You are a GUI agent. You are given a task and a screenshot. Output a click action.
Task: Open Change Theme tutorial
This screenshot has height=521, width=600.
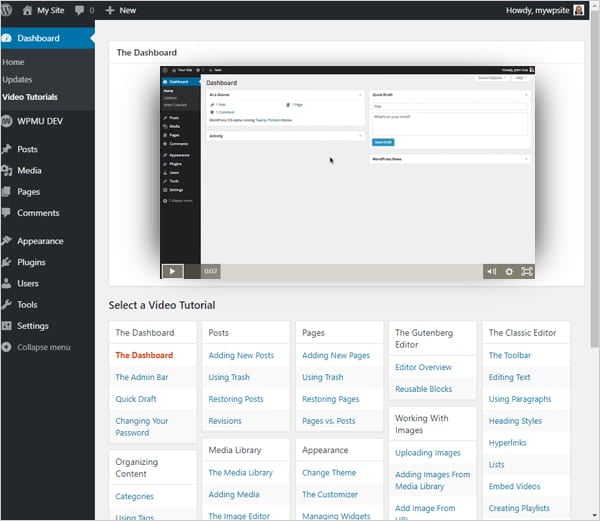click(x=329, y=473)
